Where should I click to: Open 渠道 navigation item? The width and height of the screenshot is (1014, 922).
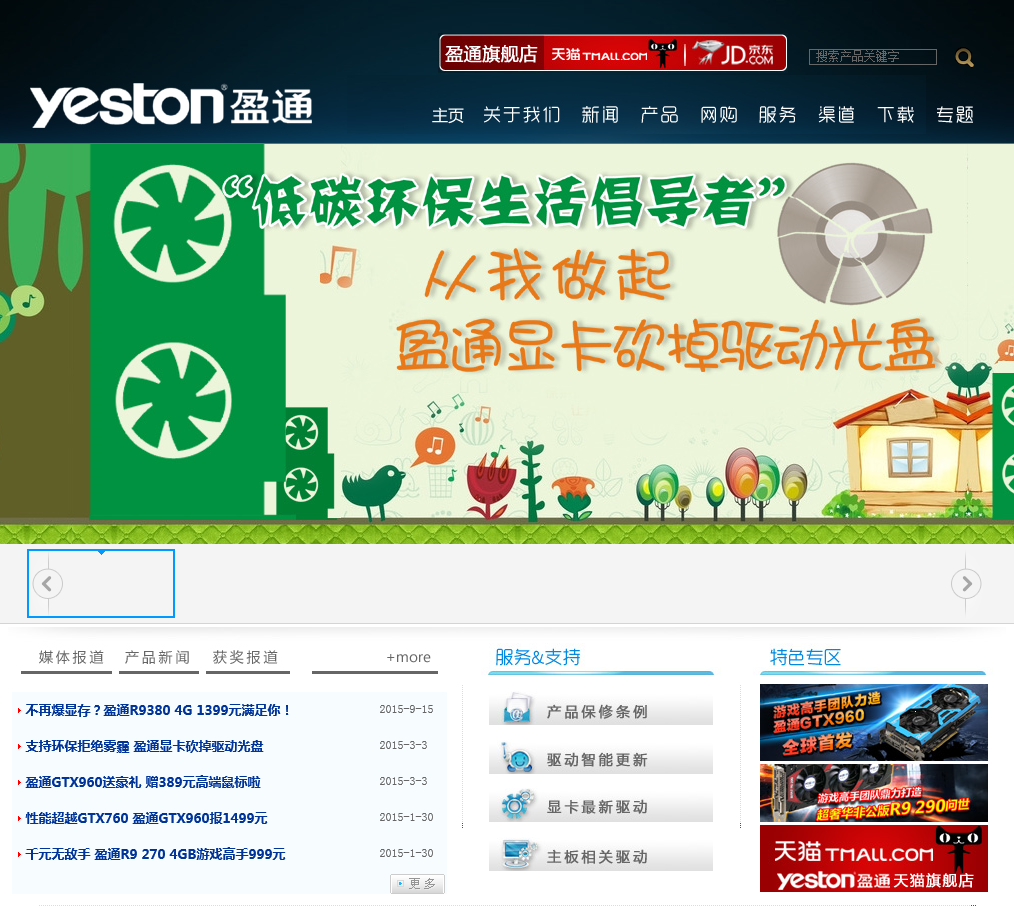836,115
